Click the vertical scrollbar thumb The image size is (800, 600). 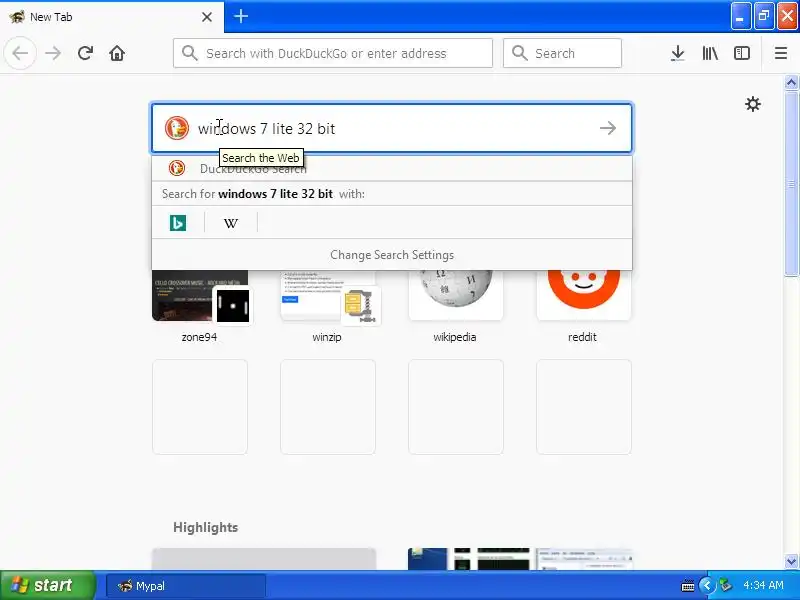(x=791, y=184)
